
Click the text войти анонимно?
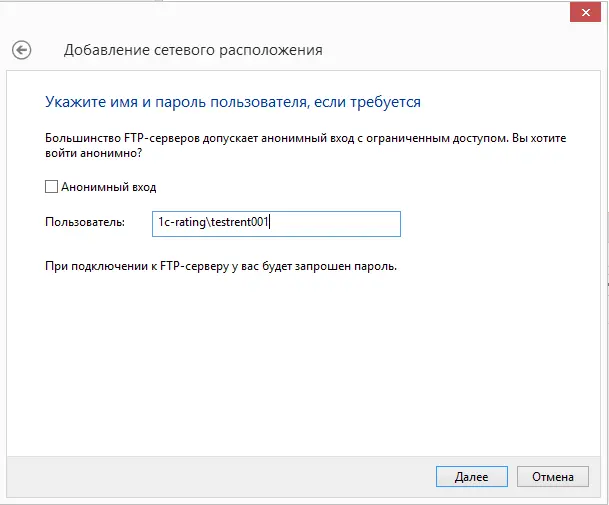click(x=94, y=153)
